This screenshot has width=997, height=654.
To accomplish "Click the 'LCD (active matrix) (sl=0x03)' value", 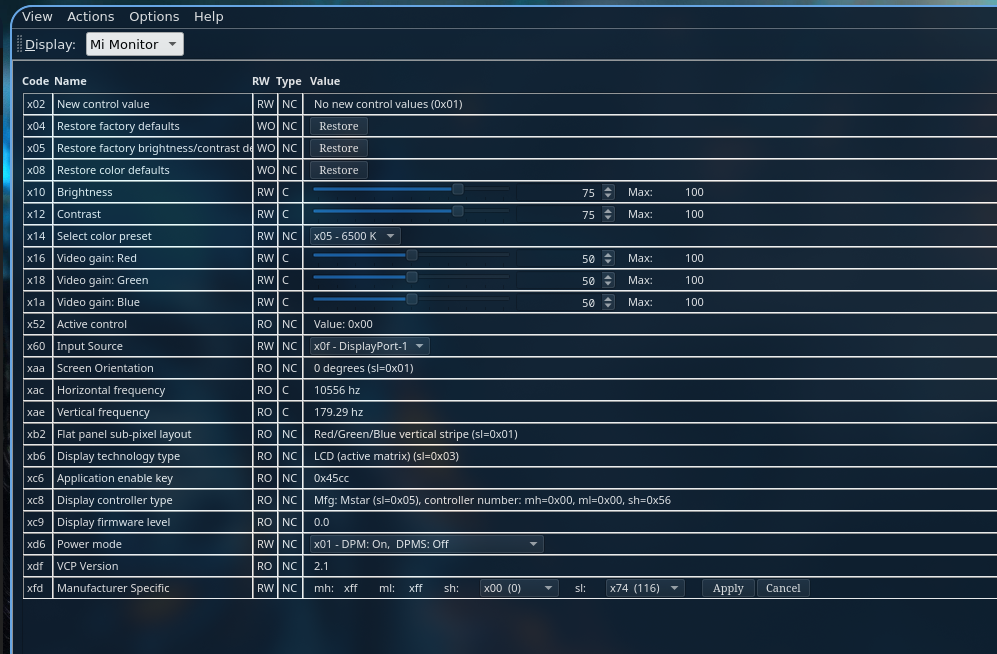I will click(386, 456).
